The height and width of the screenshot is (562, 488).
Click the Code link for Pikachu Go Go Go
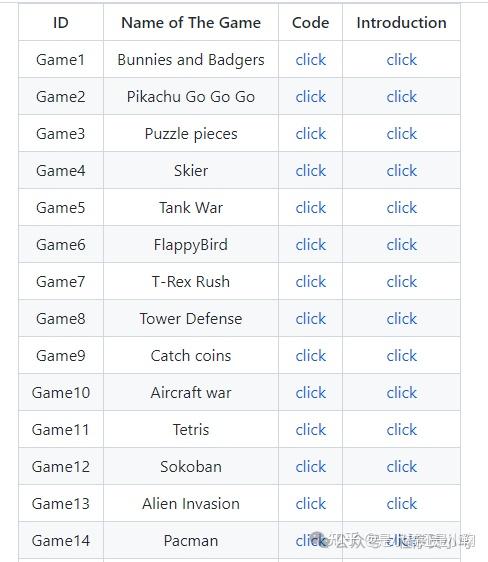coord(310,97)
